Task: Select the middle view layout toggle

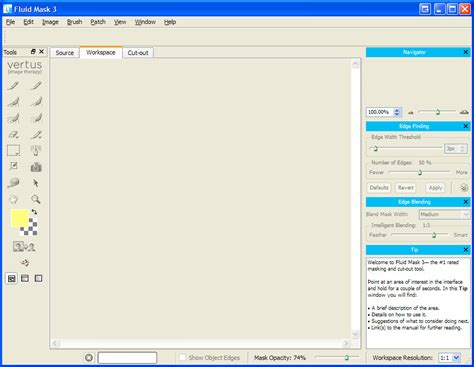Action: tap(25, 278)
